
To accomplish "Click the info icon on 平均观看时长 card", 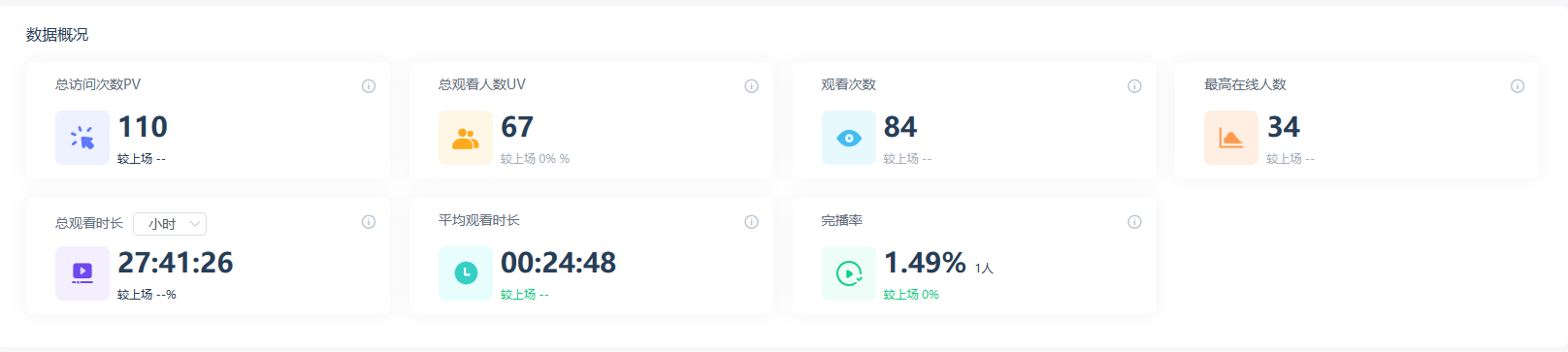I will (x=751, y=222).
